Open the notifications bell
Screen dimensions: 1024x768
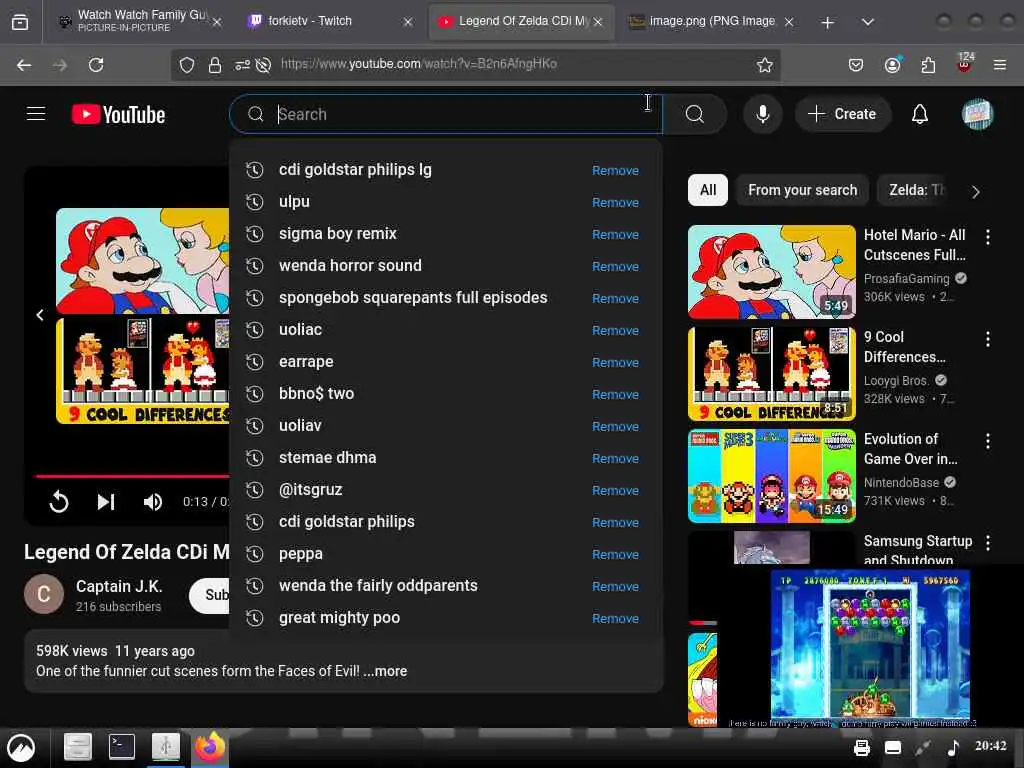pos(920,114)
